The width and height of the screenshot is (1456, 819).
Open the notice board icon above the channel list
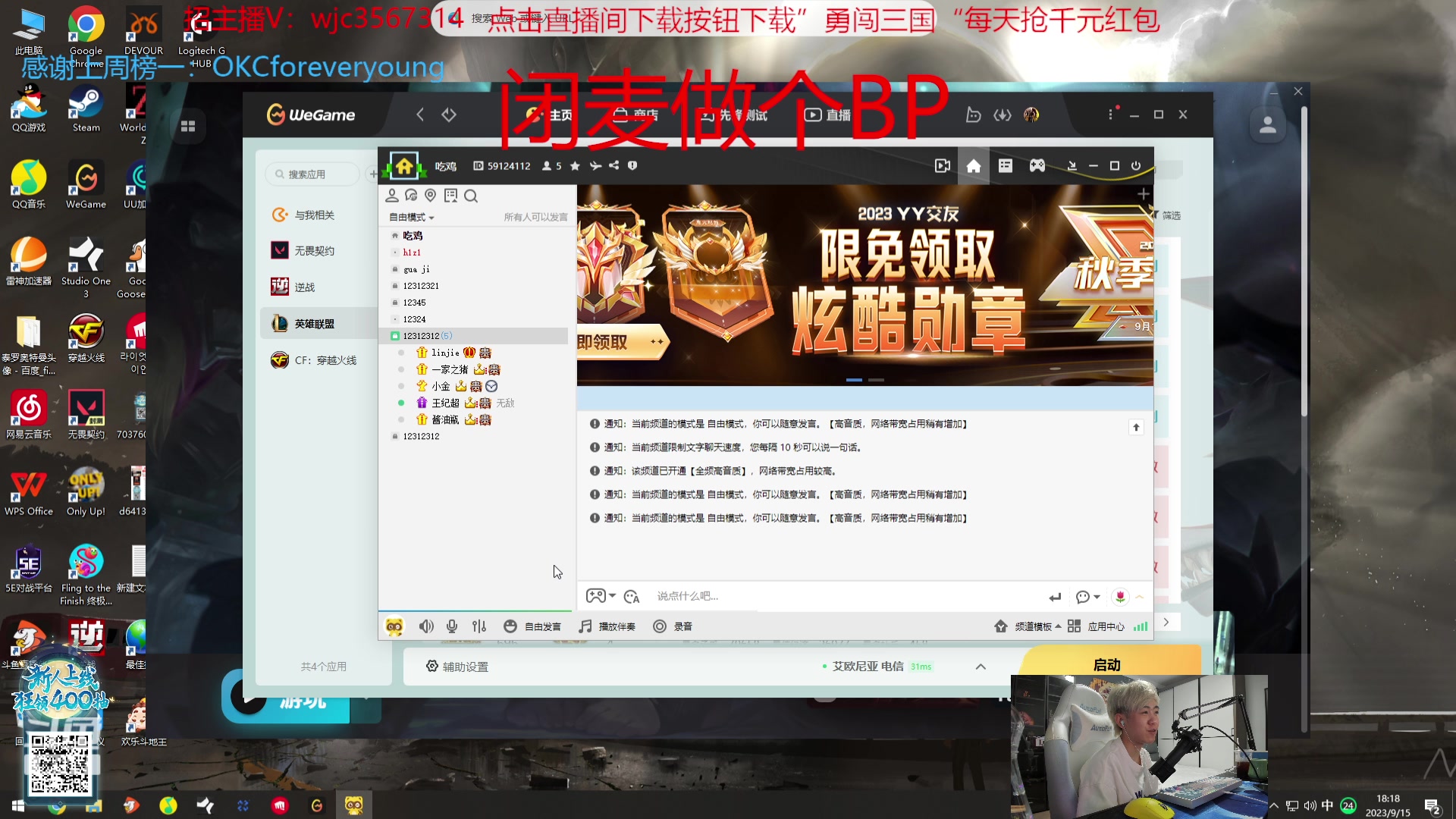pos(451,196)
